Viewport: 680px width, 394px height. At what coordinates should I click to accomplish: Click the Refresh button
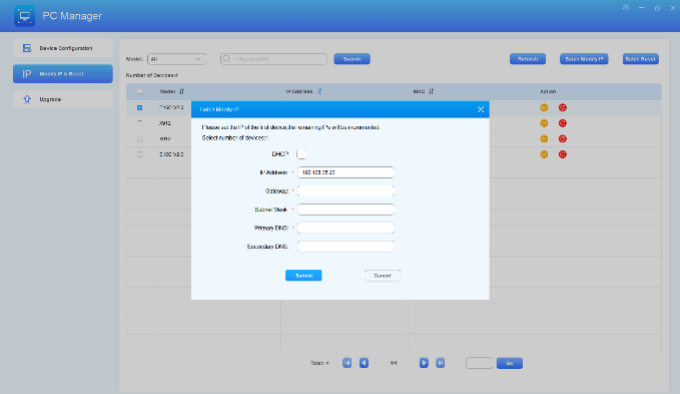528,59
